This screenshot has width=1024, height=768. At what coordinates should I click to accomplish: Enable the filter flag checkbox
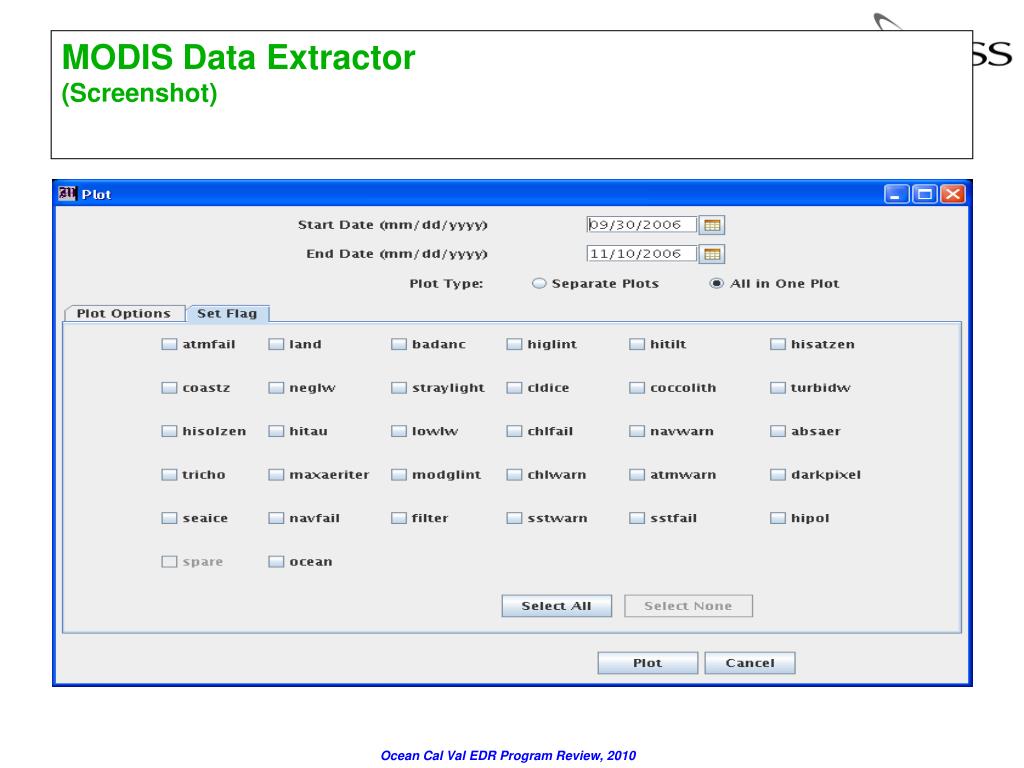pos(399,518)
